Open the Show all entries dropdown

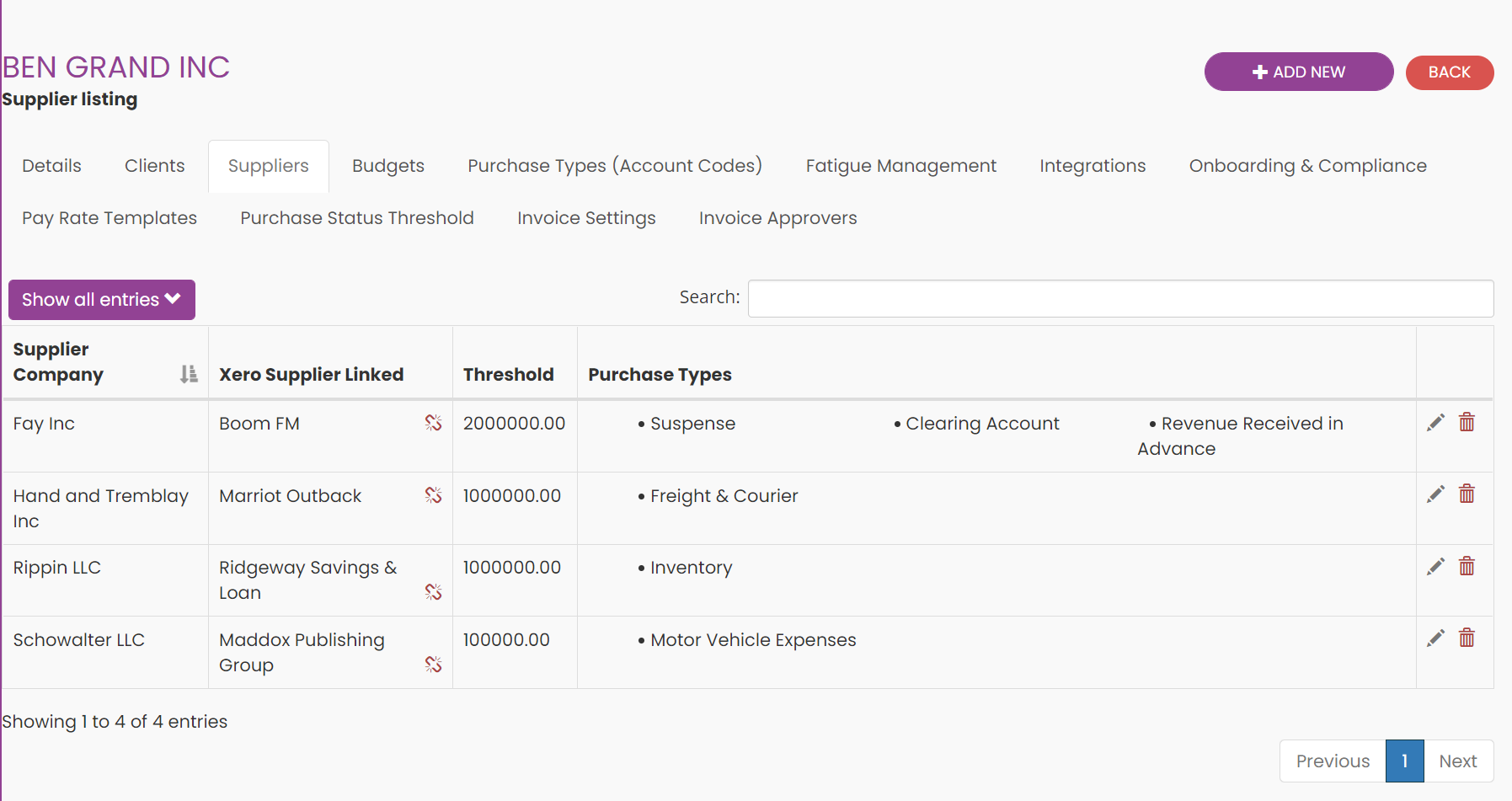[x=102, y=300]
